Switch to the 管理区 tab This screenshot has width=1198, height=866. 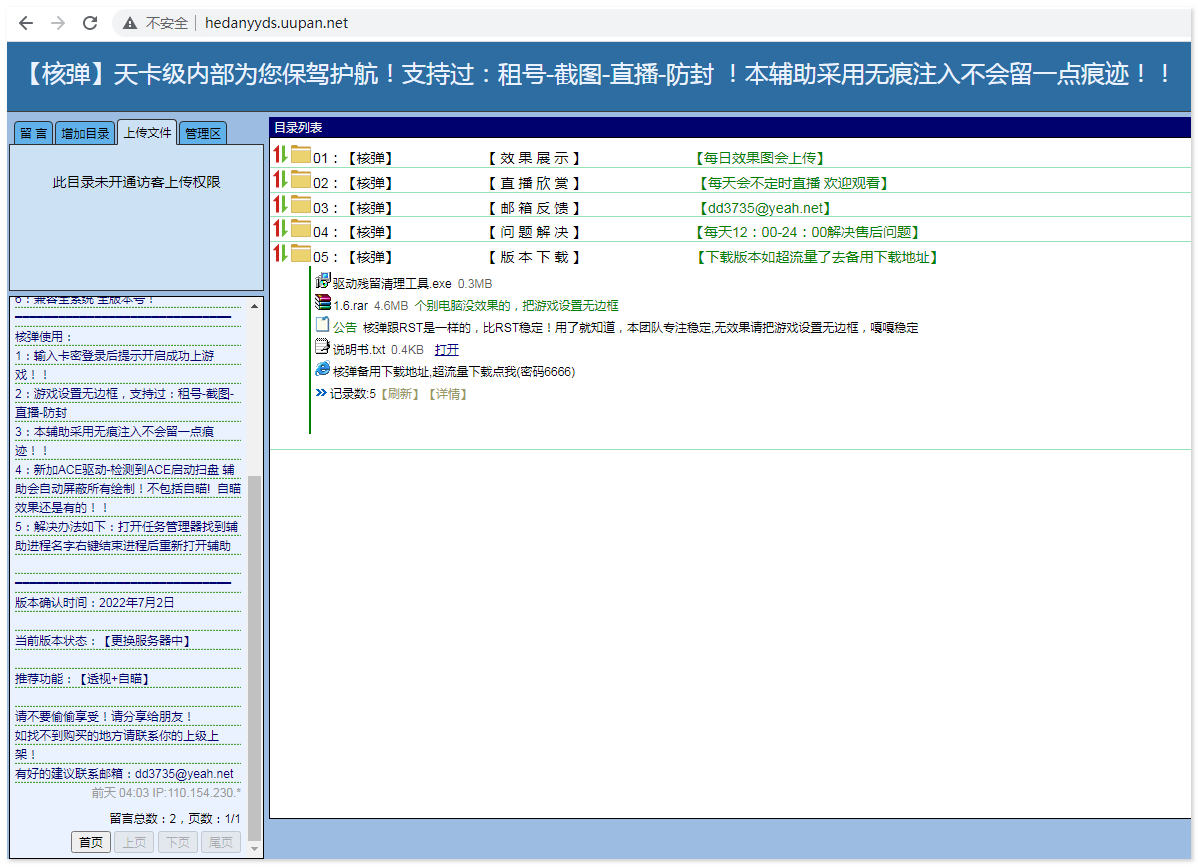(204, 131)
